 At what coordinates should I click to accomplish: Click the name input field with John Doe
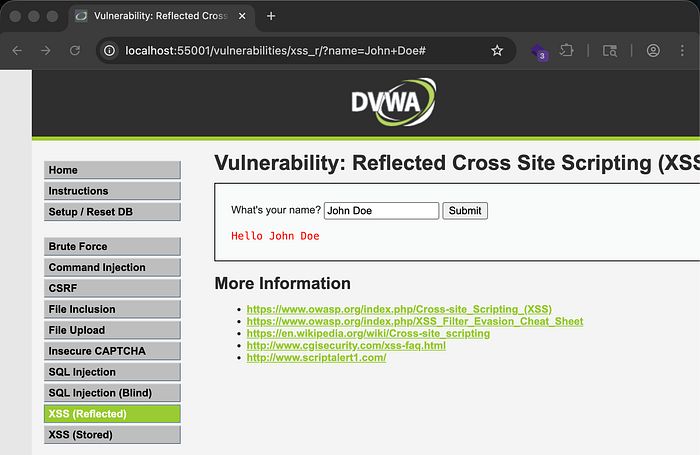381,211
